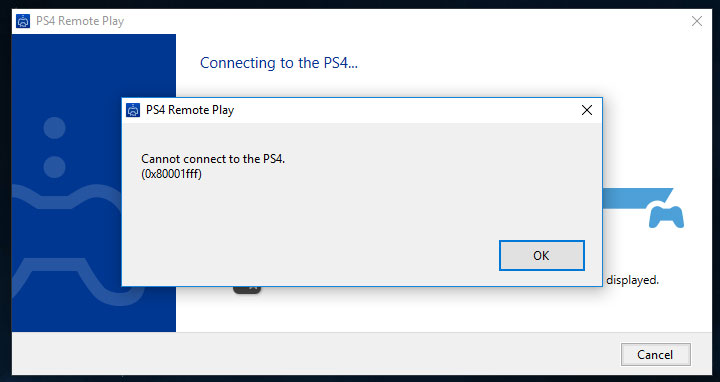
Task: Close the error dialog with its X
Action: click(586, 110)
